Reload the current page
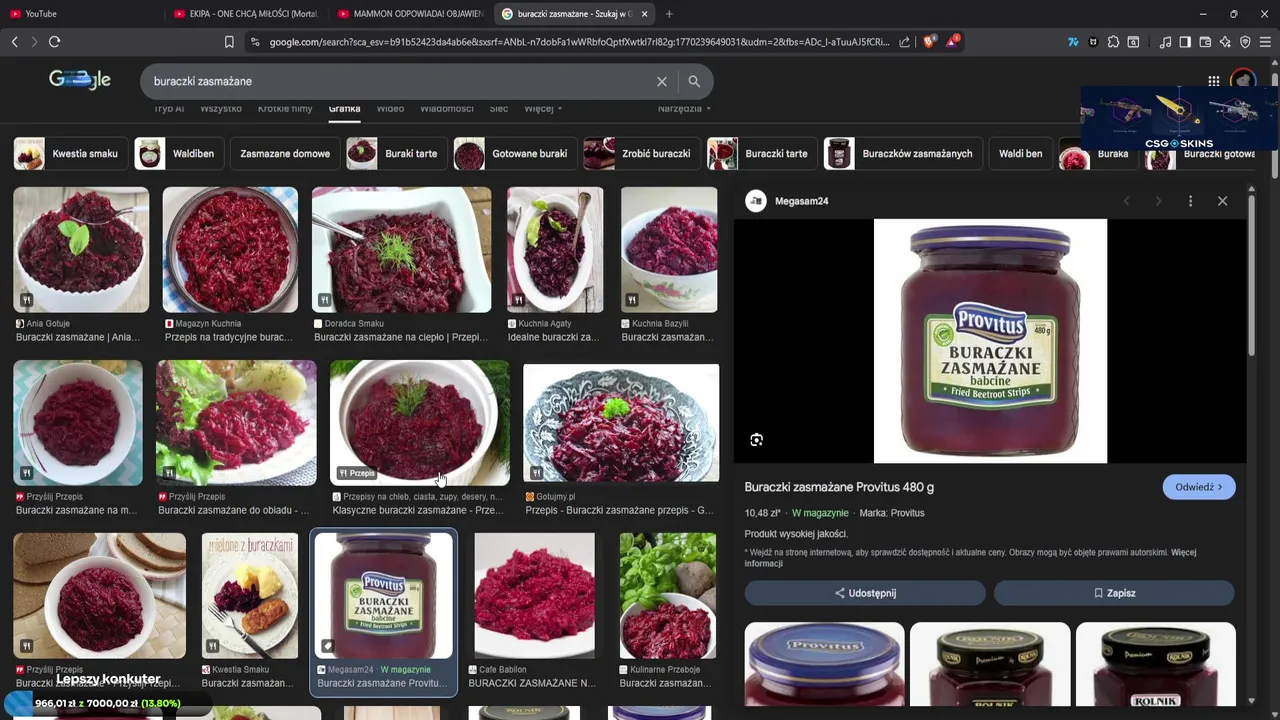This screenshot has height=720, width=1280. point(54,42)
